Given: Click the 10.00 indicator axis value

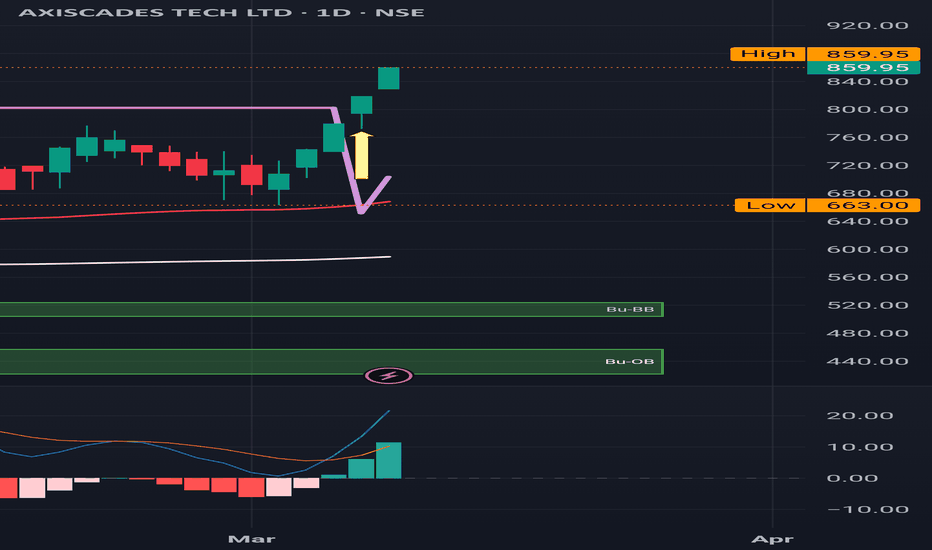Looking at the screenshot, I should coord(859,447).
